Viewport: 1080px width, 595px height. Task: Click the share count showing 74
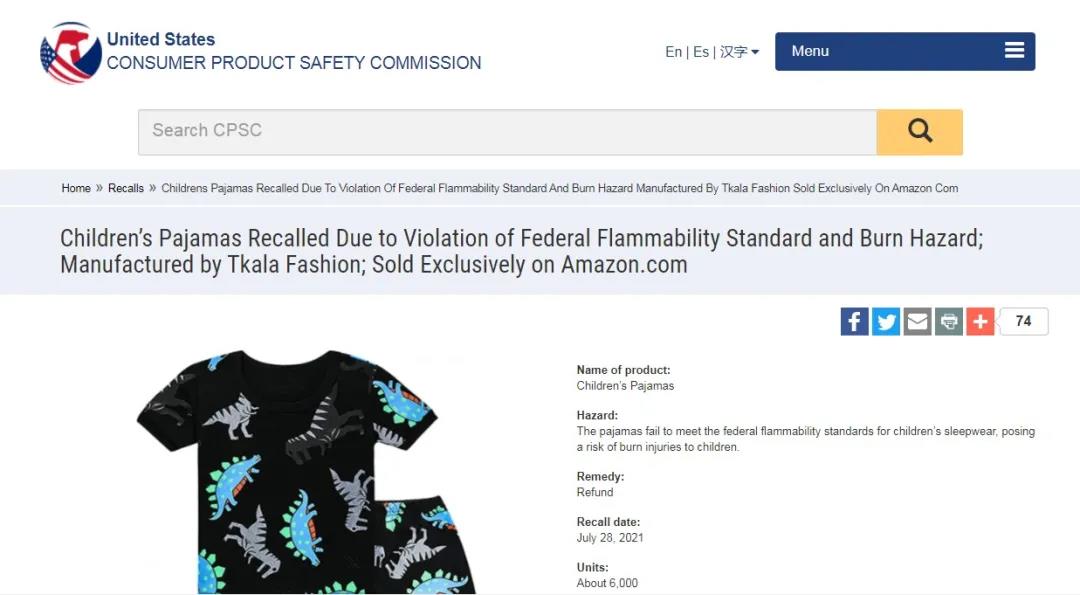tap(1023, 321)
